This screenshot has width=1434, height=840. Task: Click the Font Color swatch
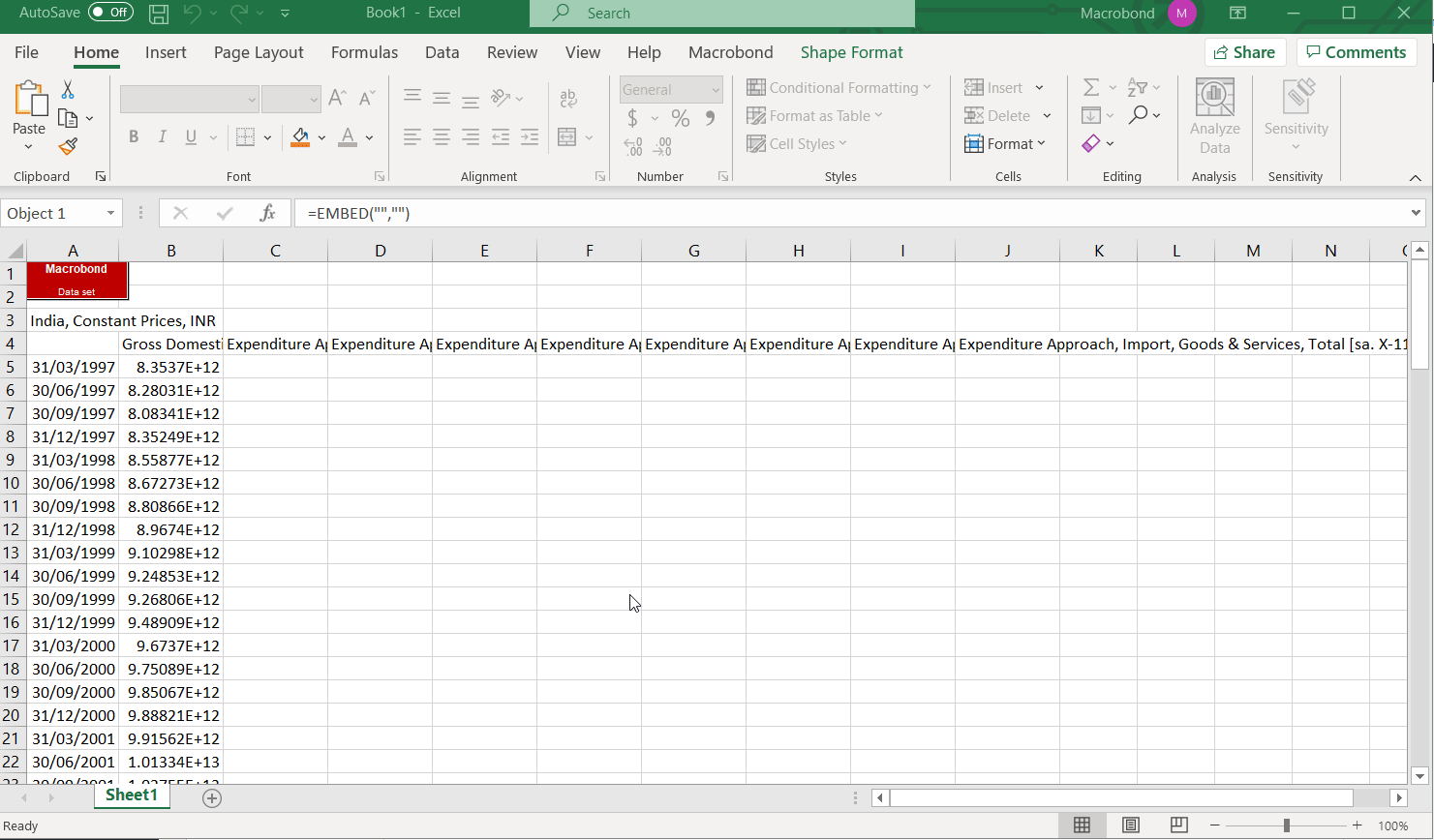348,137
